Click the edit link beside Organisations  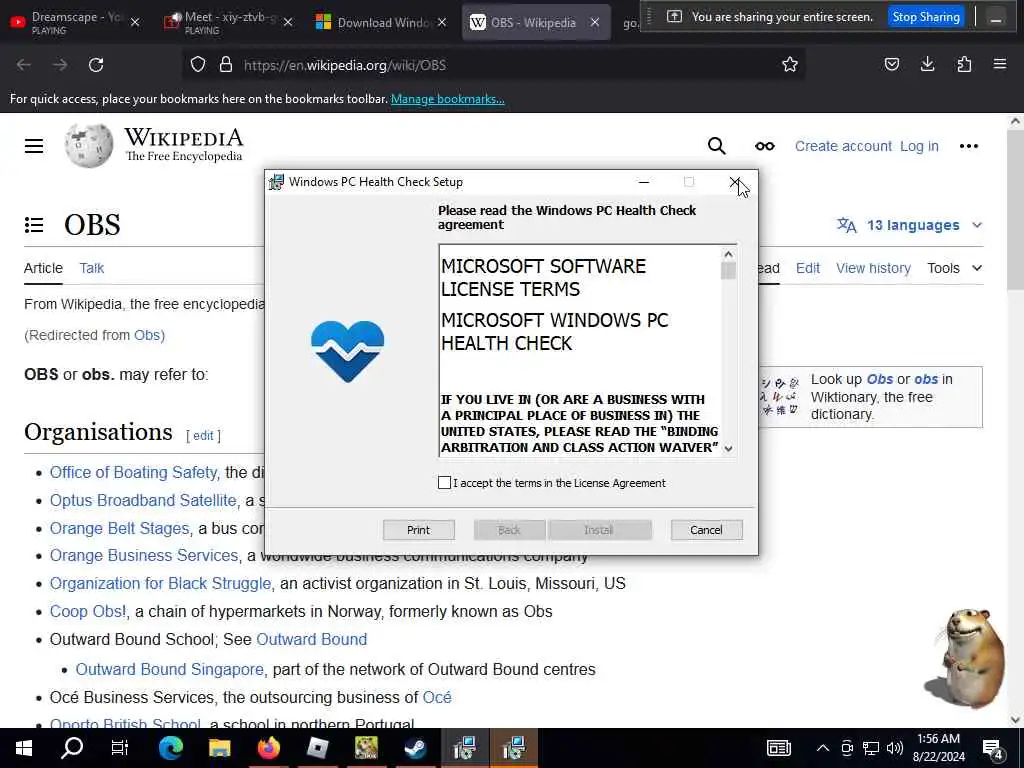click(x=203, y=436)
